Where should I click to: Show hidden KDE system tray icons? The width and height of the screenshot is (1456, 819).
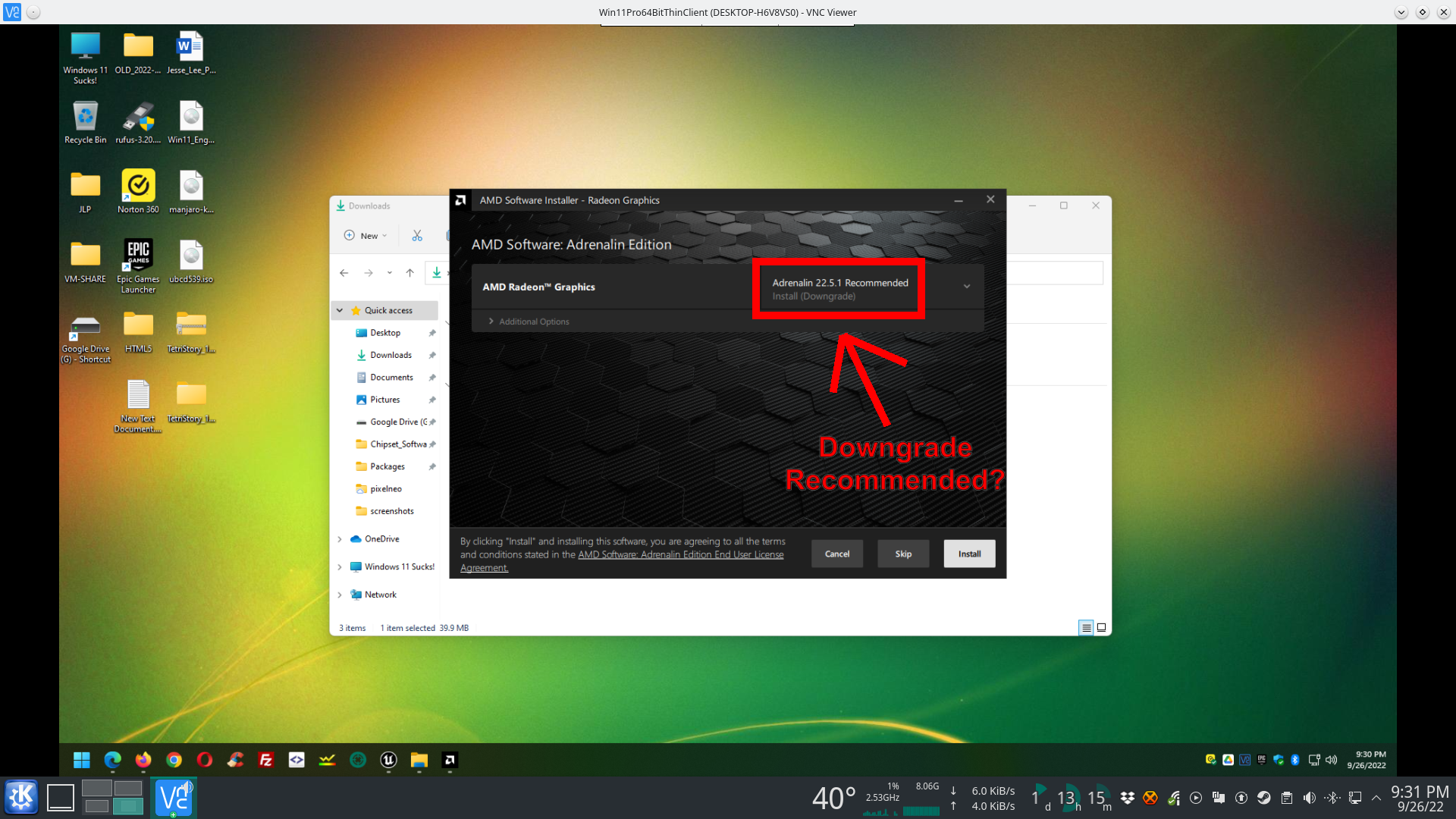point(1376,798)
